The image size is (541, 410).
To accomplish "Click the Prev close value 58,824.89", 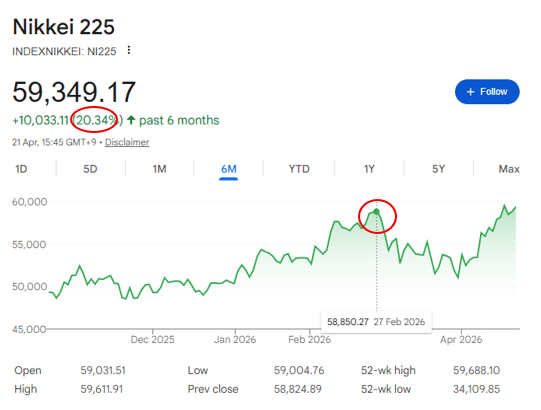I will point(297,389).
